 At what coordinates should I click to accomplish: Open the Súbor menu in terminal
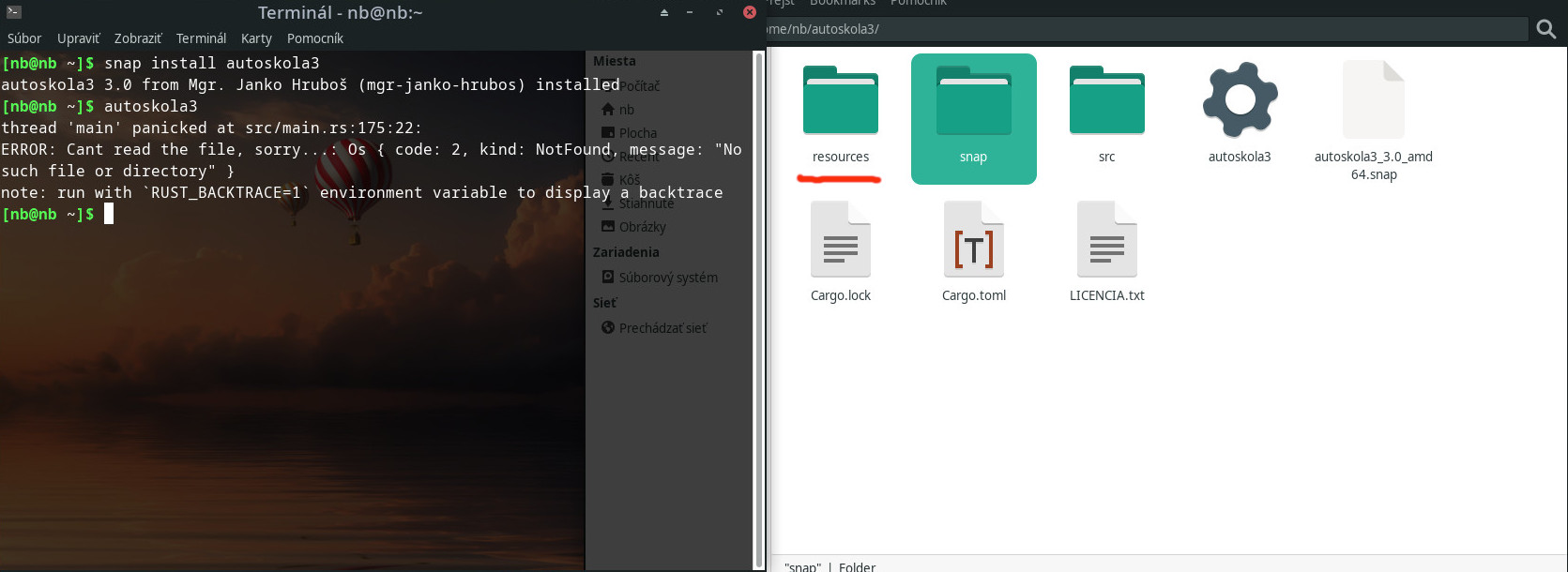pyautogui.click(x=24, y=38)
